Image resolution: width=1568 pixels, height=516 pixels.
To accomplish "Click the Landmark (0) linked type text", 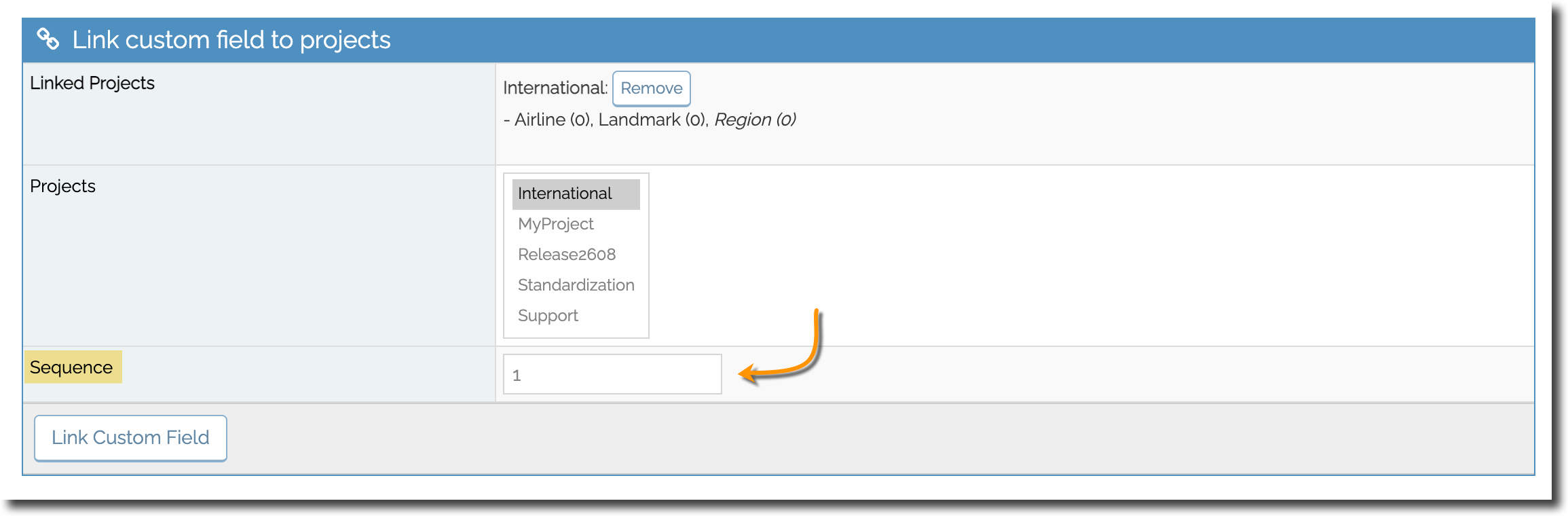I will pyautogui.click(x=654, y=119).
